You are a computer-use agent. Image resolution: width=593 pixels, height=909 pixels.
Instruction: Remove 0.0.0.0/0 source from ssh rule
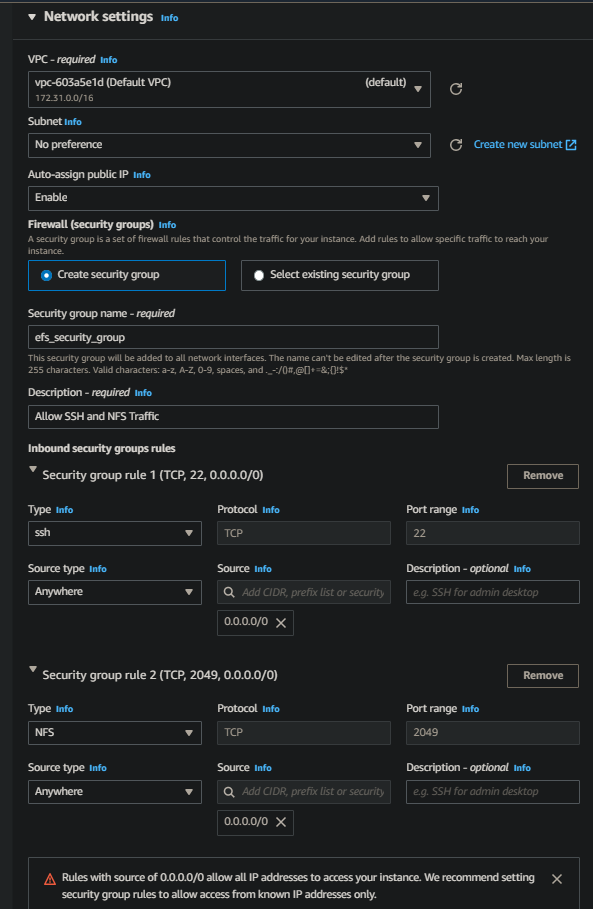click(x=281, y=623)
